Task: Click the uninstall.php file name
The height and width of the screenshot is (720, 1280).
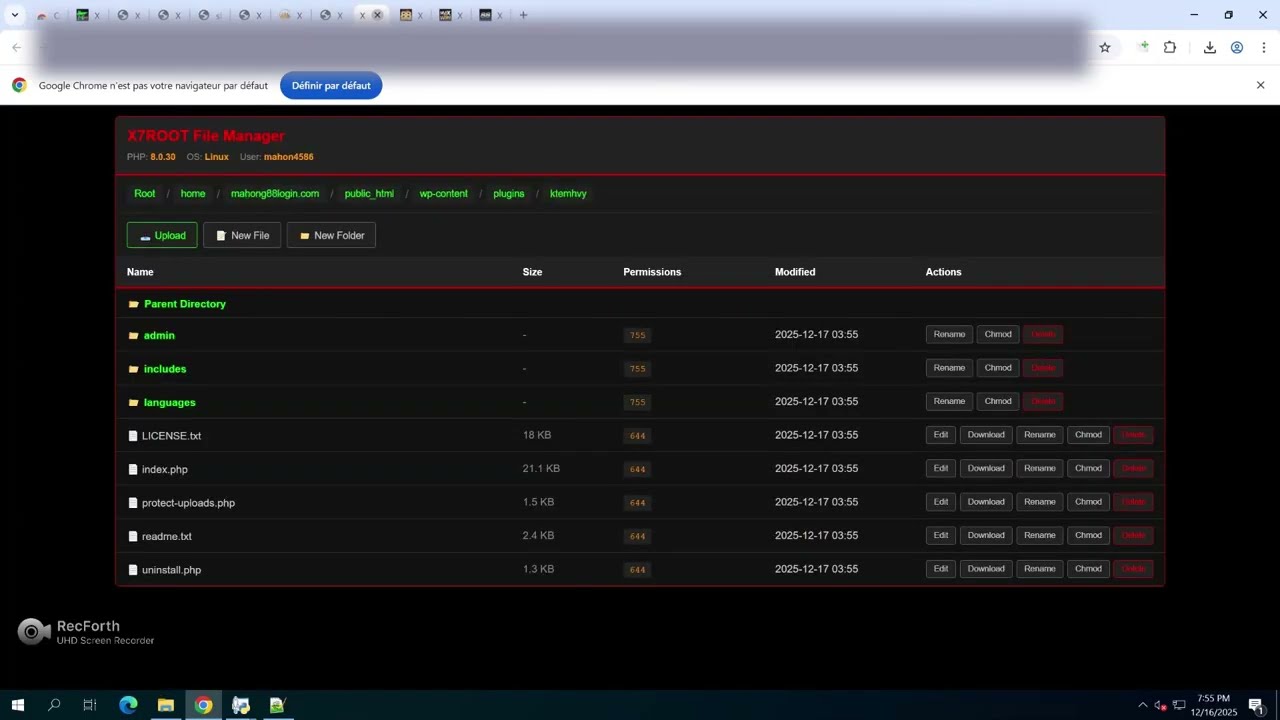Action: pyautogui.click(x=171, y=570)
